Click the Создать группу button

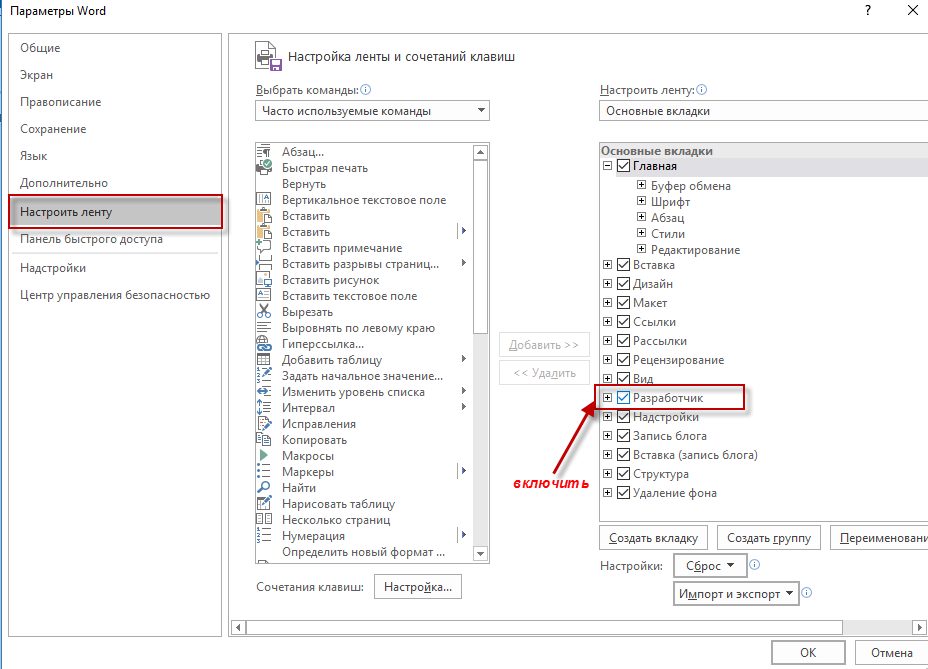[769, 538]
